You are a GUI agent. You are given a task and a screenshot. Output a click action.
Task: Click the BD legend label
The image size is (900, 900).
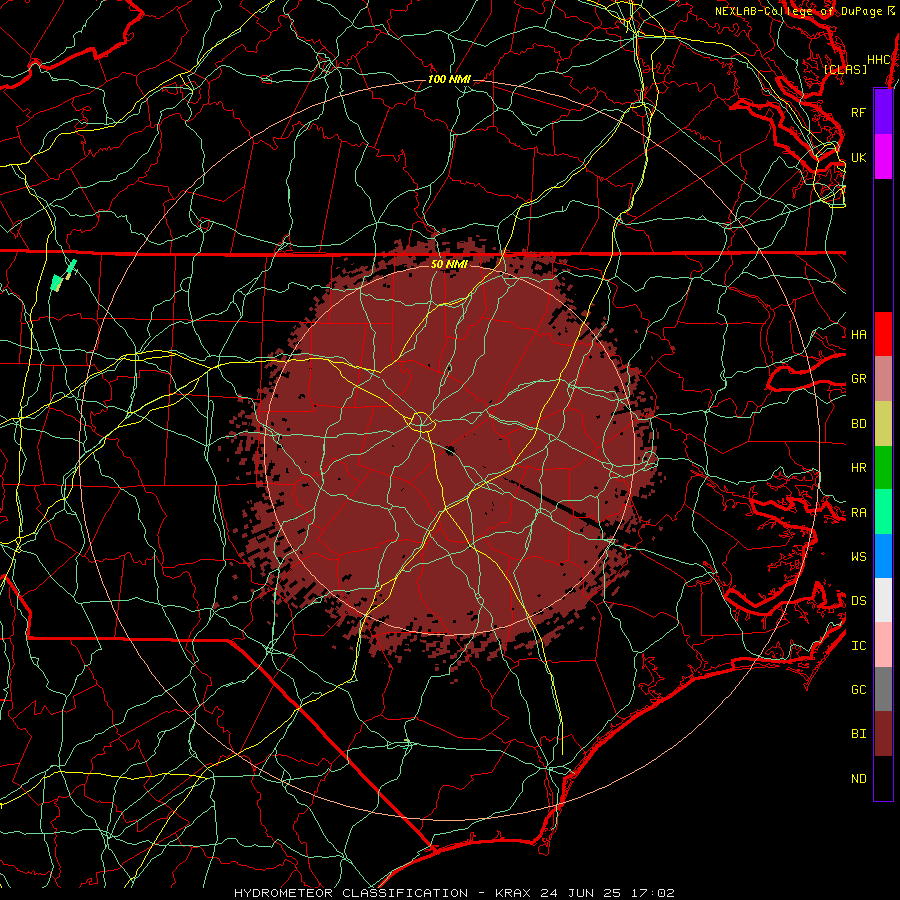point(858,424)
